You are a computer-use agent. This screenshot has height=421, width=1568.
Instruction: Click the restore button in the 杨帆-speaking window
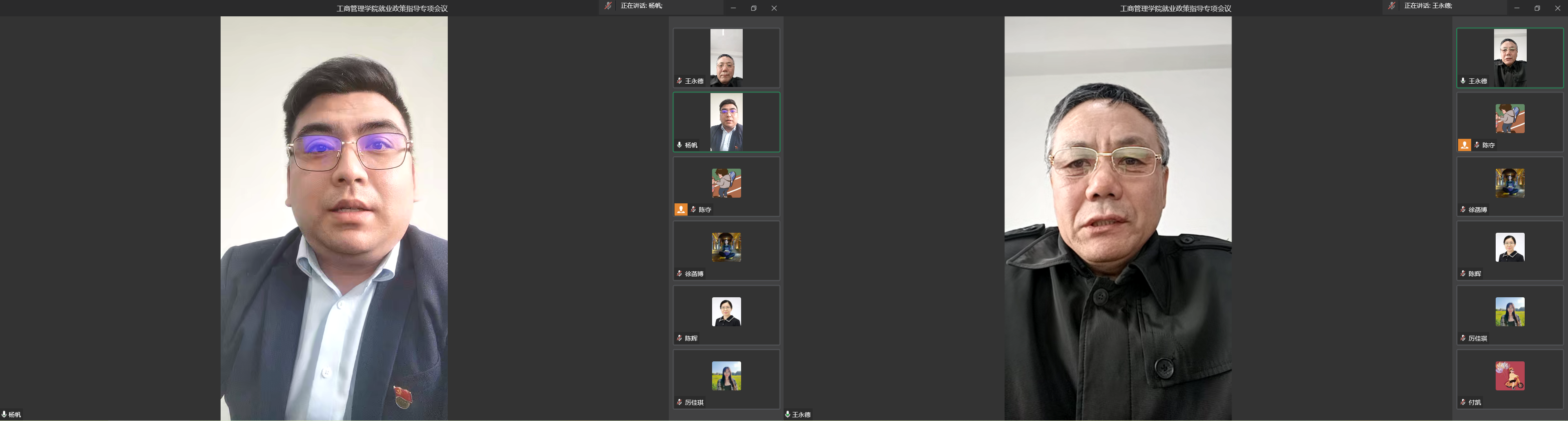coord(754,8)
